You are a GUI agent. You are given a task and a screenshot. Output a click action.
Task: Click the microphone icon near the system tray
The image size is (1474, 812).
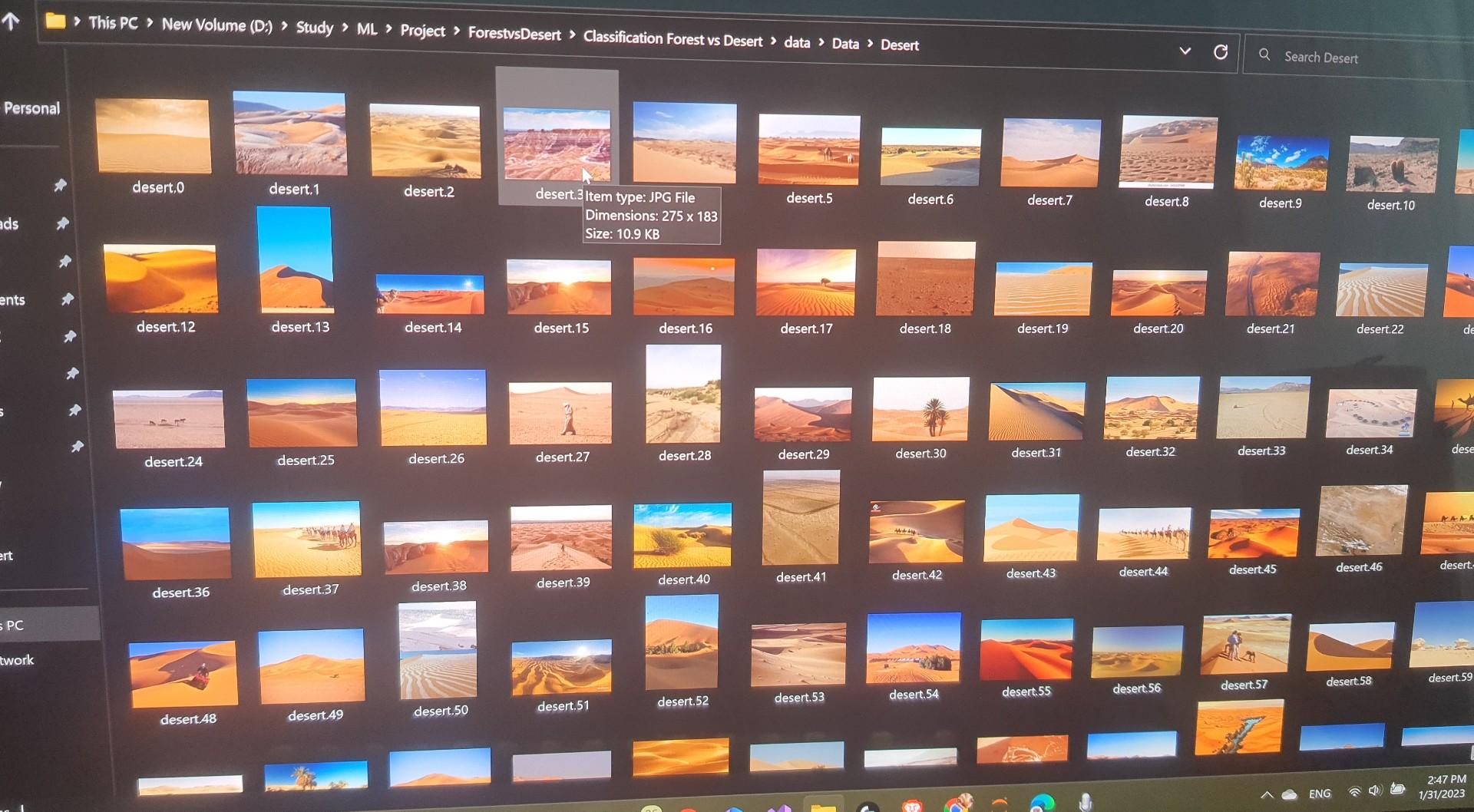[x=1085, y=806]
